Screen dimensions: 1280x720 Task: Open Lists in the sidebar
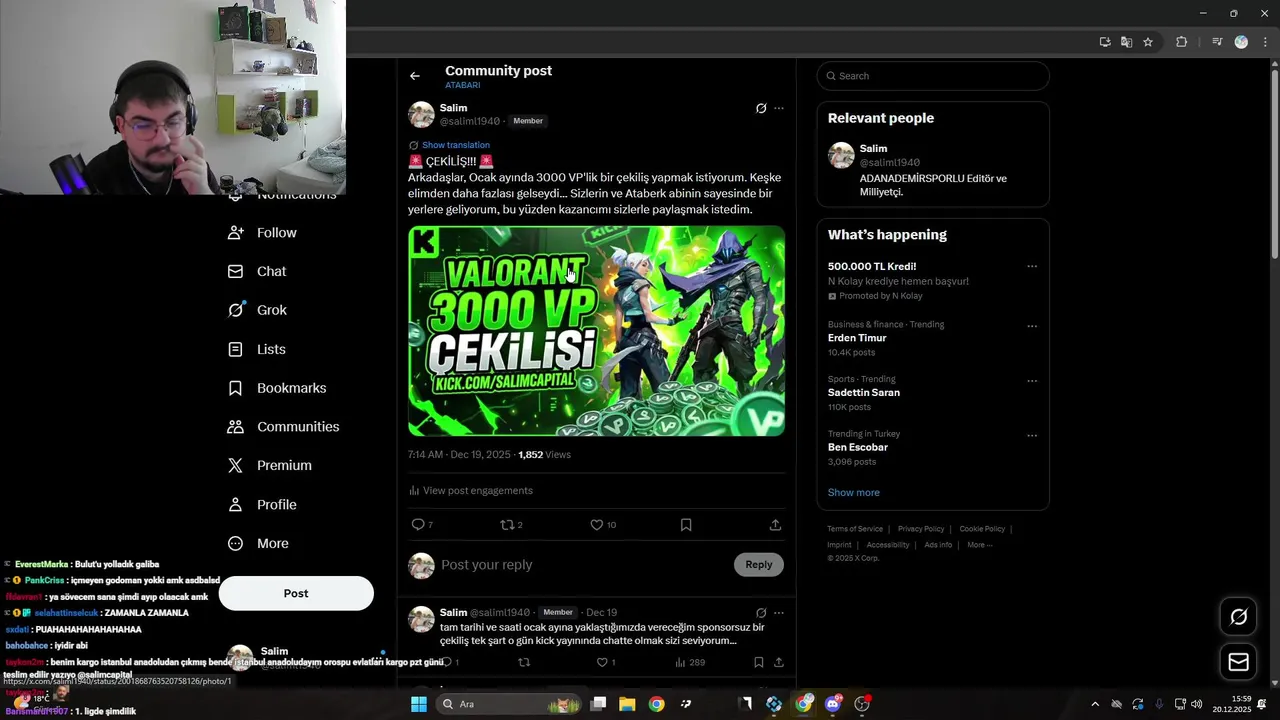[x=257, y=349]
